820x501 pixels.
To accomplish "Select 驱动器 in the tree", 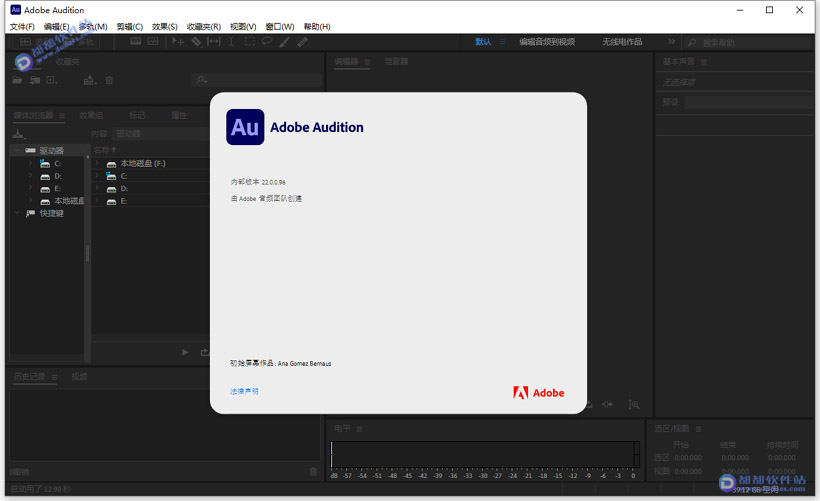I will (51, 151).
